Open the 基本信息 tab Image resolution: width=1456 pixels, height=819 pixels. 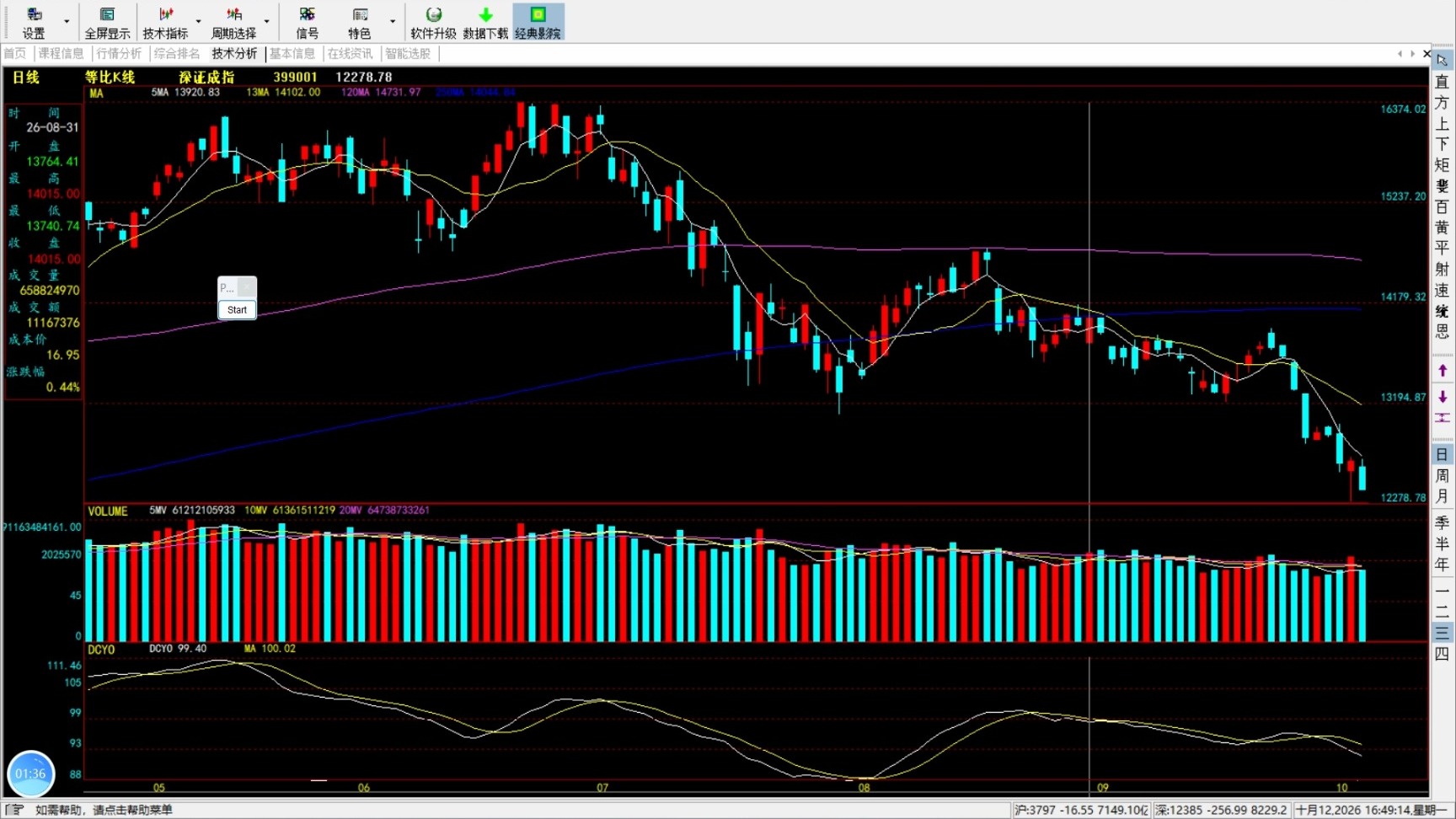[x=292, y=53]
